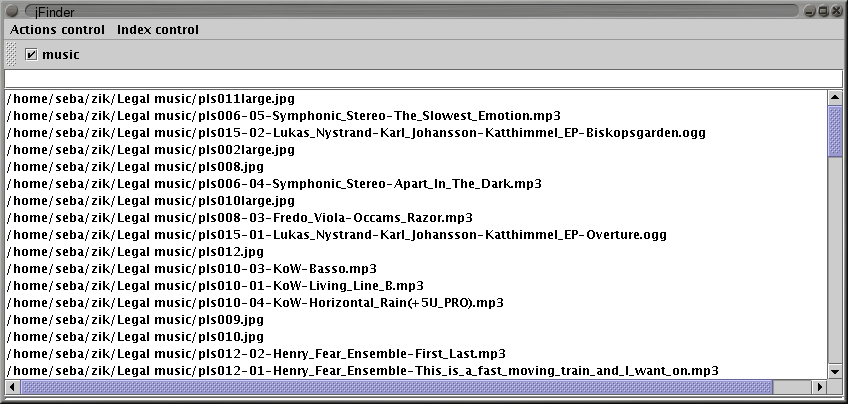Click the horizontal scrollbar right arrow
Image resolution: width=848 pixels, height=404 pixels.
pyautogui.click(x=820, y=386)
